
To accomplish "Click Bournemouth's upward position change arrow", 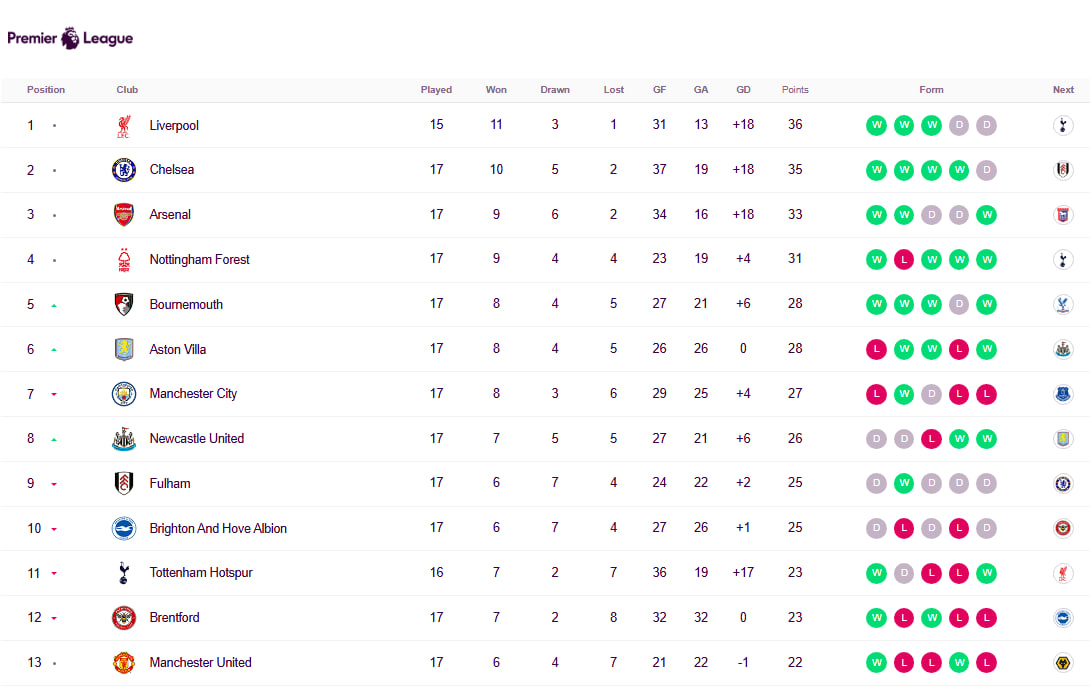I will tap(54, 305).
